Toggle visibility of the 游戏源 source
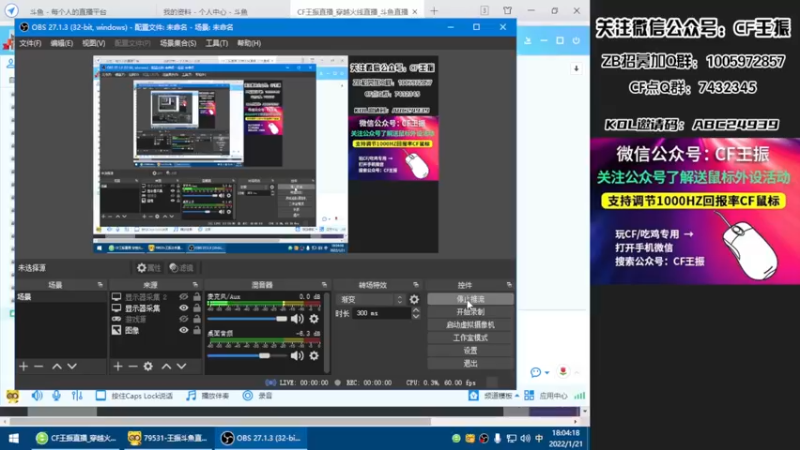 click(183, 319)
